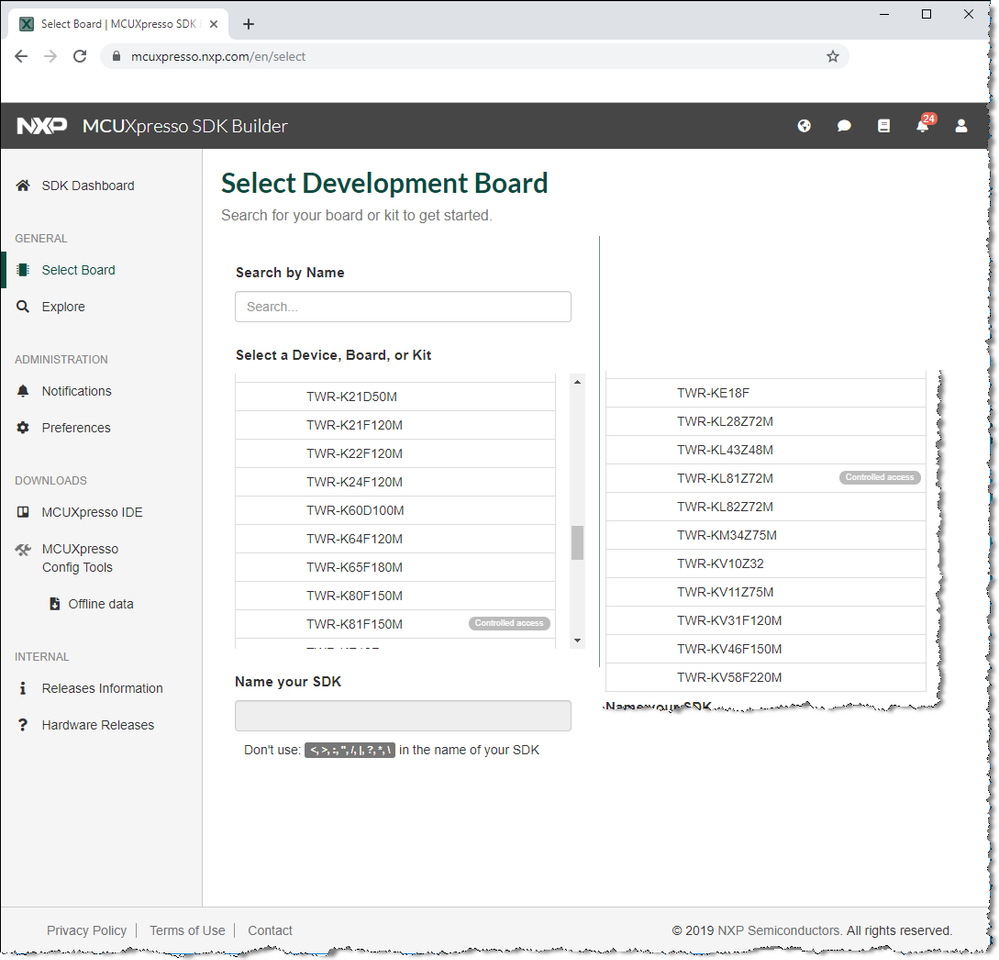Select TWR-K60D100M board

395,511
